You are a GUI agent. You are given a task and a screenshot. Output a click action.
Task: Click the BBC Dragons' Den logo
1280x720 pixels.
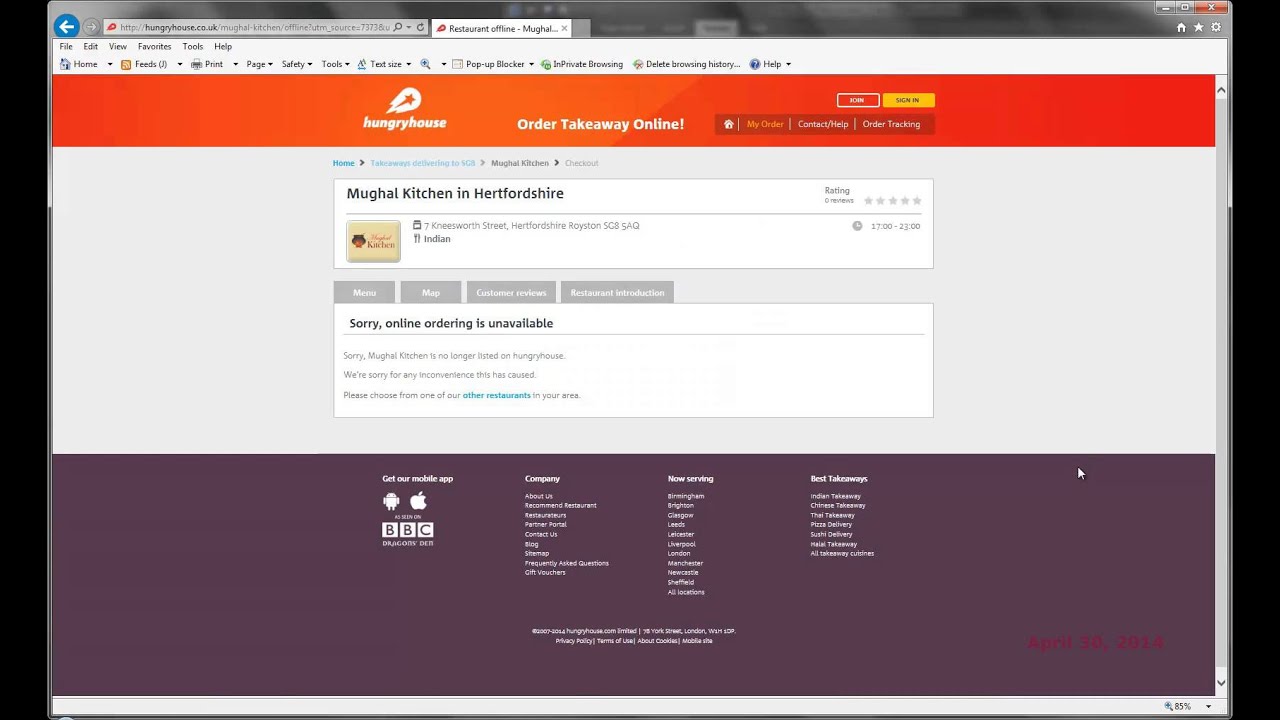pyautogui.click(x=407, y=533)
